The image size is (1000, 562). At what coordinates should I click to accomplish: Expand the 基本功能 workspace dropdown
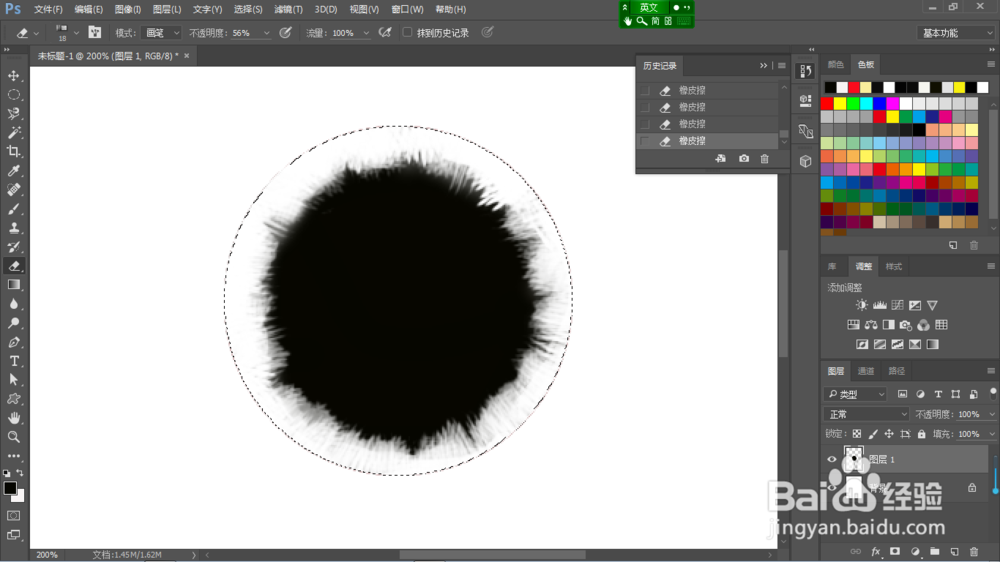(956, 33)
